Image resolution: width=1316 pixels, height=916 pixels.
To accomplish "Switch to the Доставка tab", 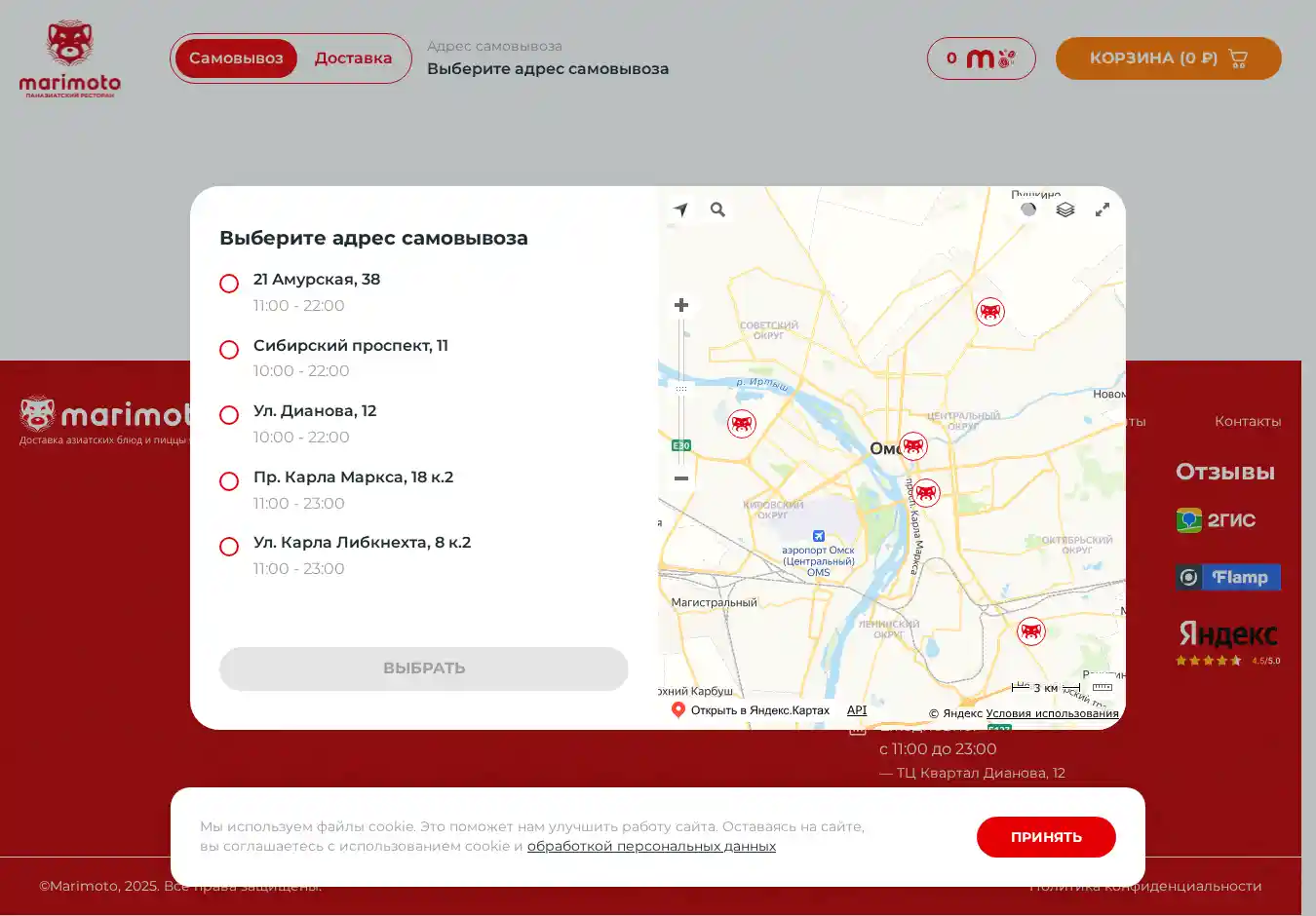I will tap(353, 58).
